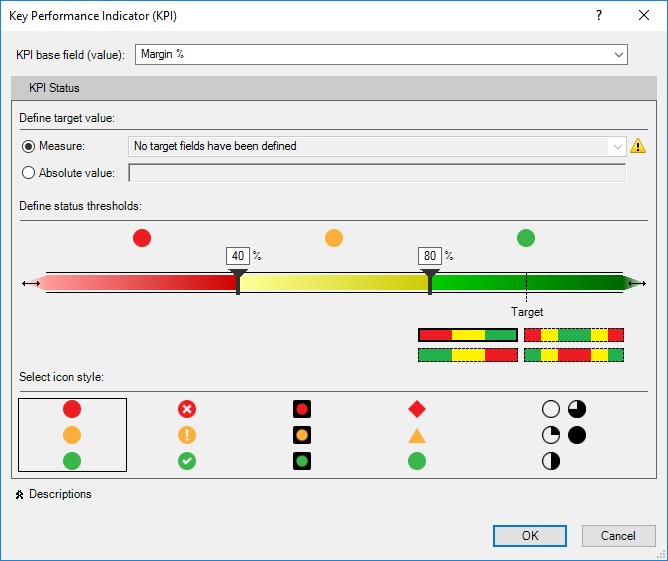Select the Measure radio button
This screenshot has width=668, height=561.
[29, 147]
